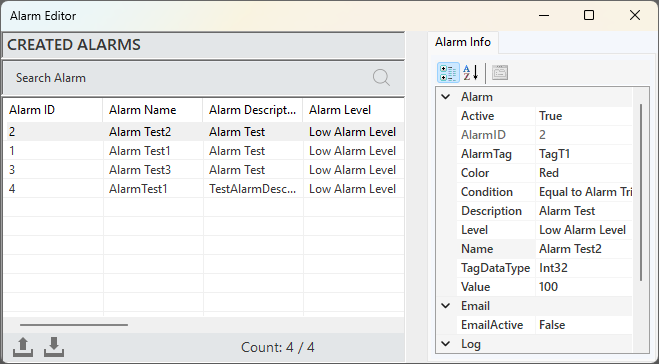659x364 pixels.
Task: Focus the Search Alarm input field
Action: [189, 78]
